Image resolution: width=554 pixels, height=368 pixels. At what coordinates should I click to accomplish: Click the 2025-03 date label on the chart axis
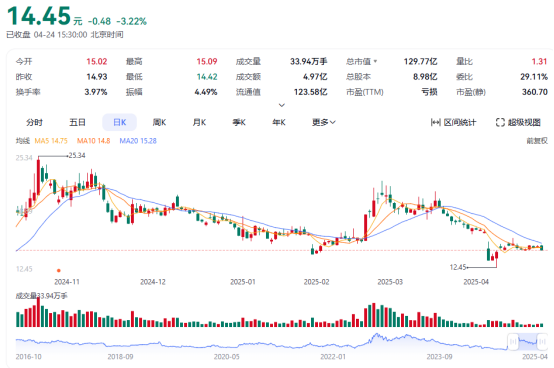pos(390,282)
